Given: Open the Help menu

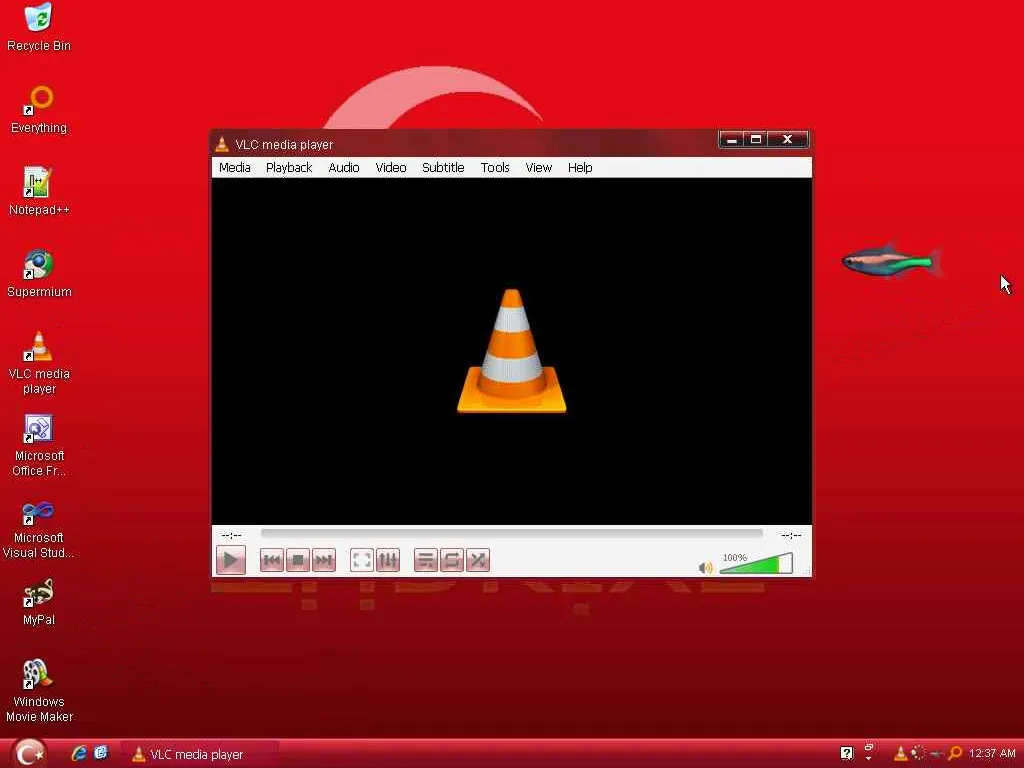Looking at the screenshot, I should click(579, 168).
